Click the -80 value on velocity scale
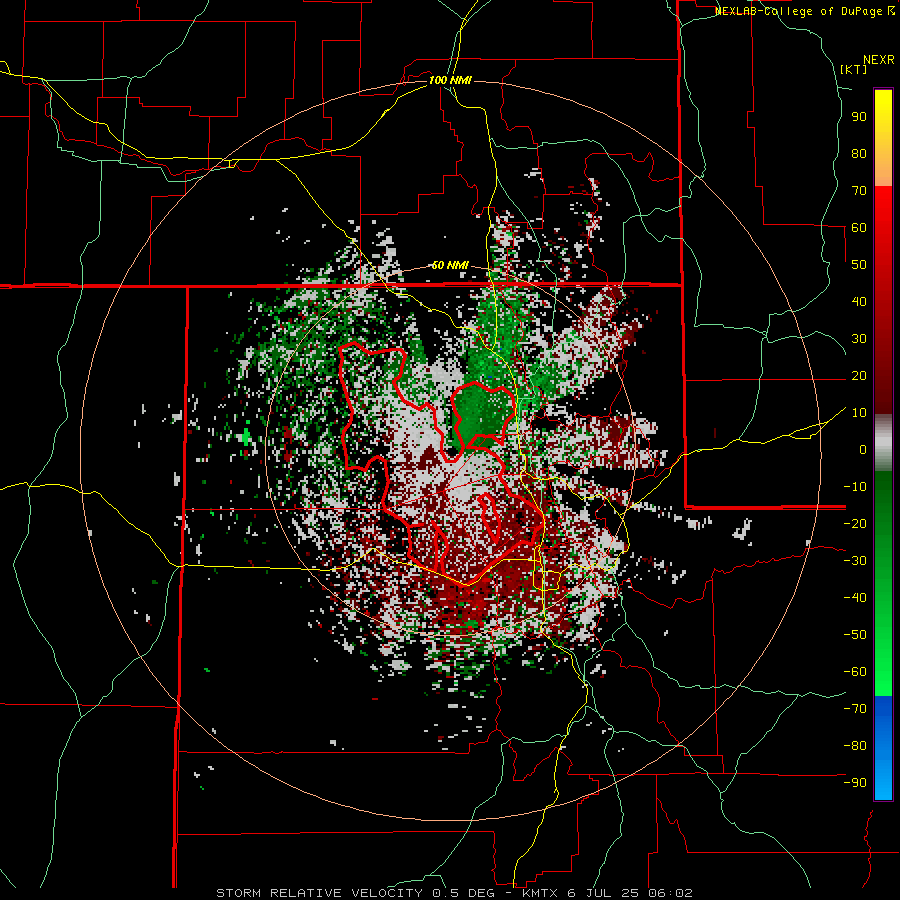 click(x=855, y=746)
